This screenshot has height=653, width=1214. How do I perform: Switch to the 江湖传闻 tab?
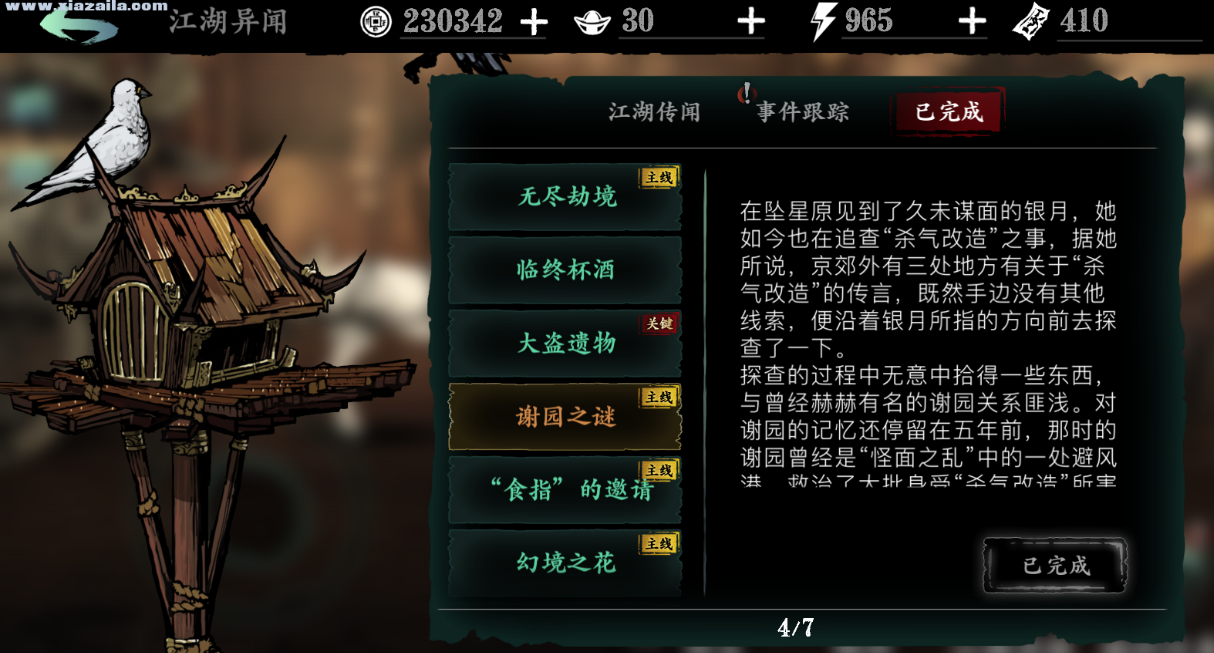tap(655, 112)
